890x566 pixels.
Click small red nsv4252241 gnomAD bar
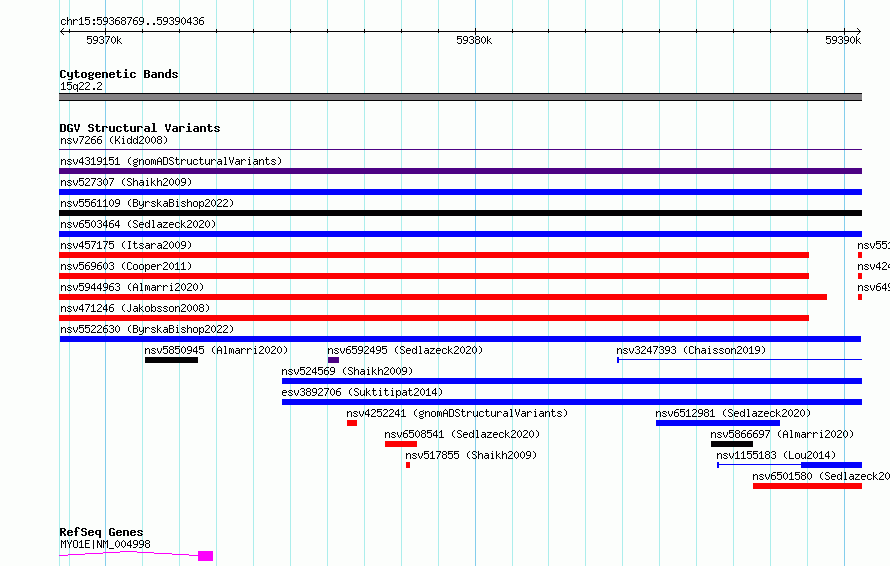coord(352,423)
